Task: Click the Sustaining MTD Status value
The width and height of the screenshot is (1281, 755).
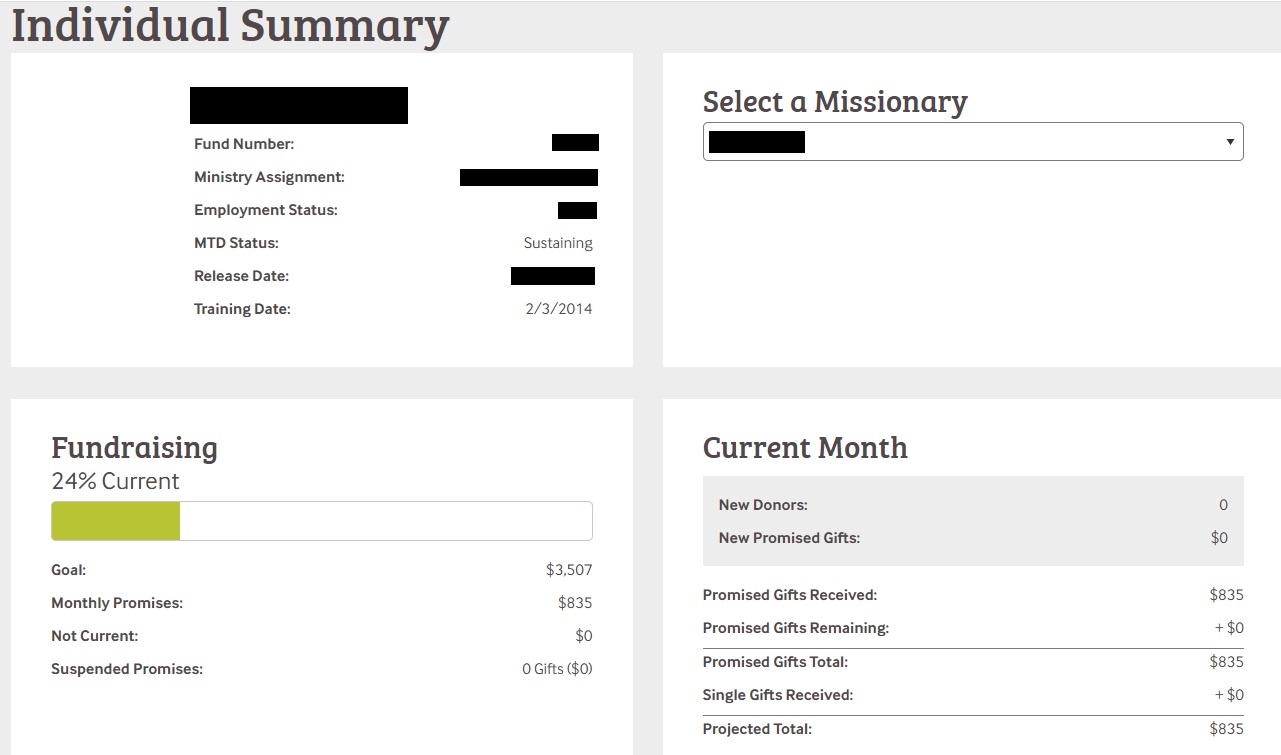Action: [x=558, y=243]
